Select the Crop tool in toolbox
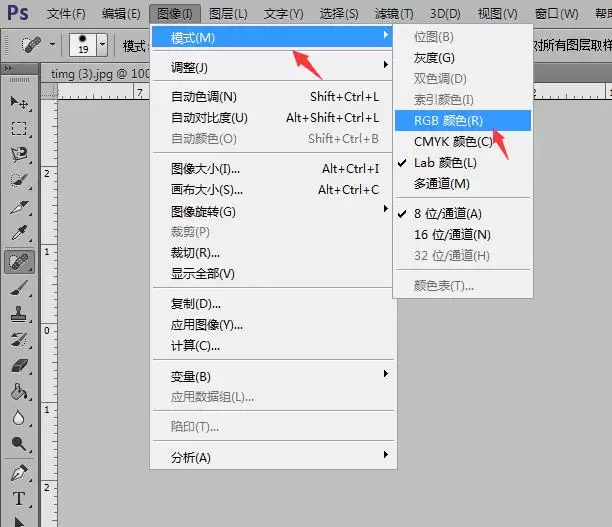Screen dimensions: 612x527 coord(19,207)
